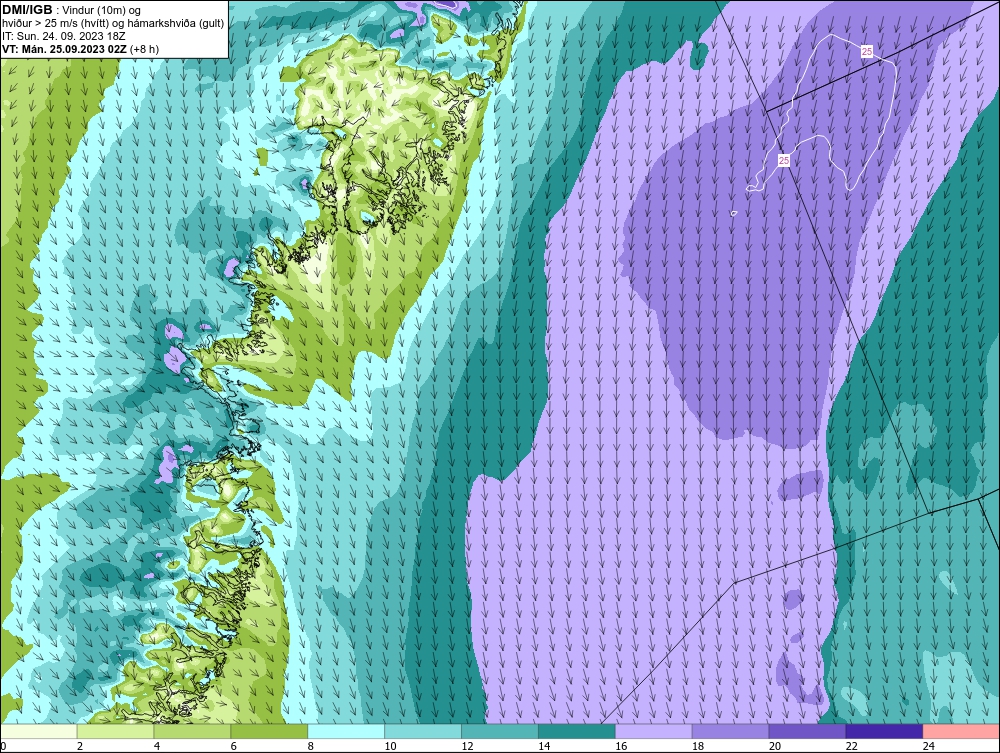The image size is (1000, 753).
Task: Click the DMI/IGB title text
Action: tap(27, 10)
